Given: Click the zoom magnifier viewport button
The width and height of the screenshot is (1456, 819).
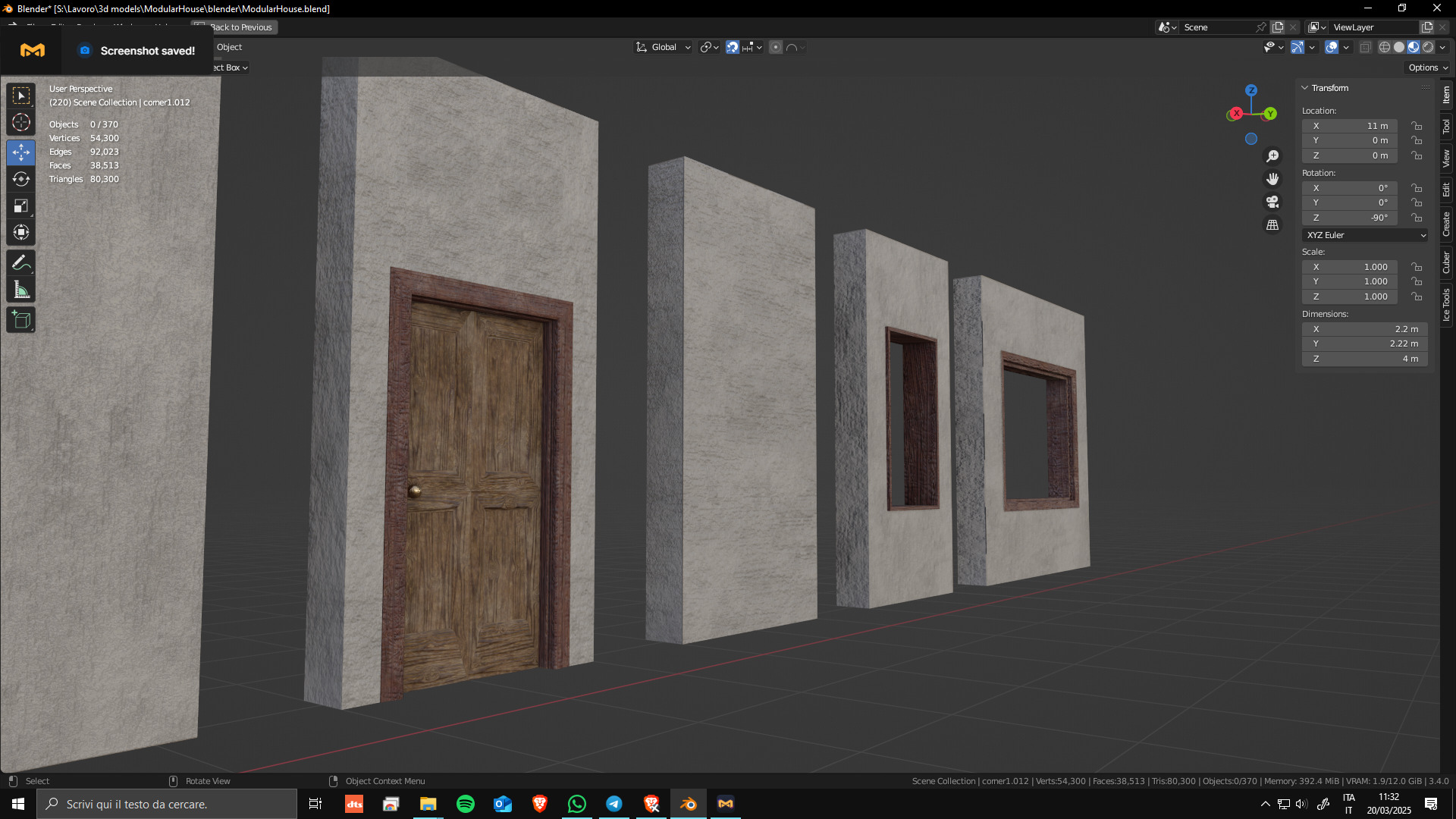Looking at the screenshot, I should tap(1272, 156).
